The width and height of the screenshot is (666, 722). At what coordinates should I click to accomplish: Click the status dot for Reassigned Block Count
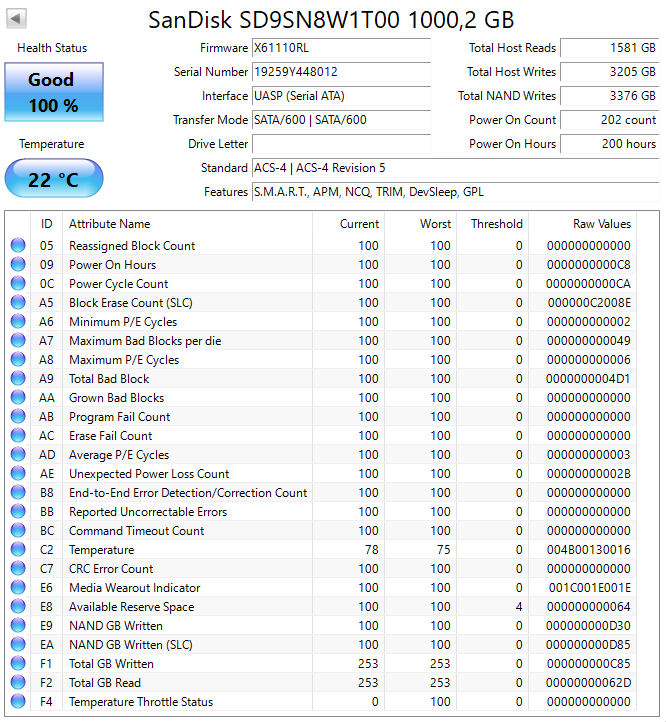(18, 245)
